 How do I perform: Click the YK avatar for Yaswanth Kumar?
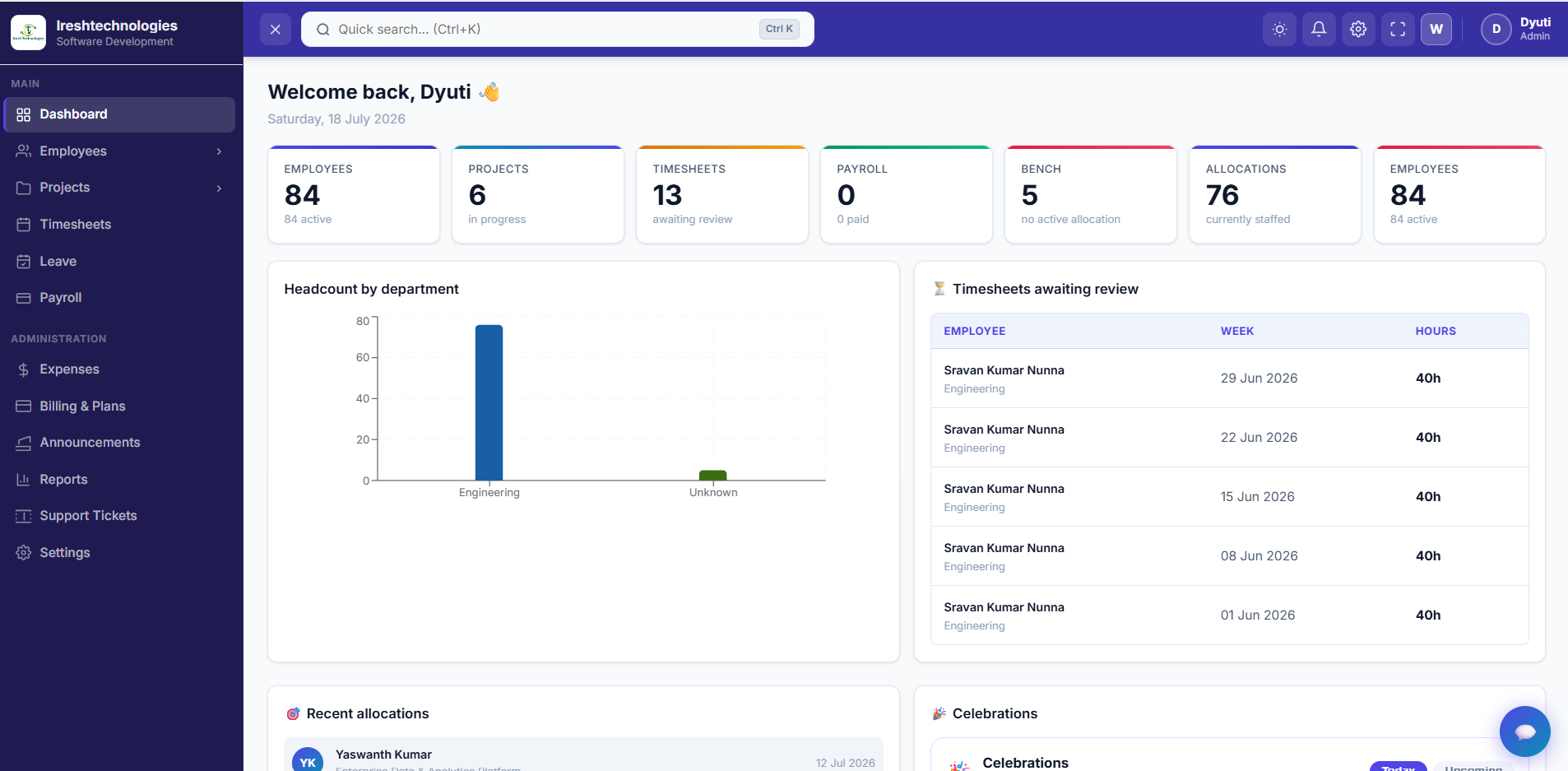308,762
